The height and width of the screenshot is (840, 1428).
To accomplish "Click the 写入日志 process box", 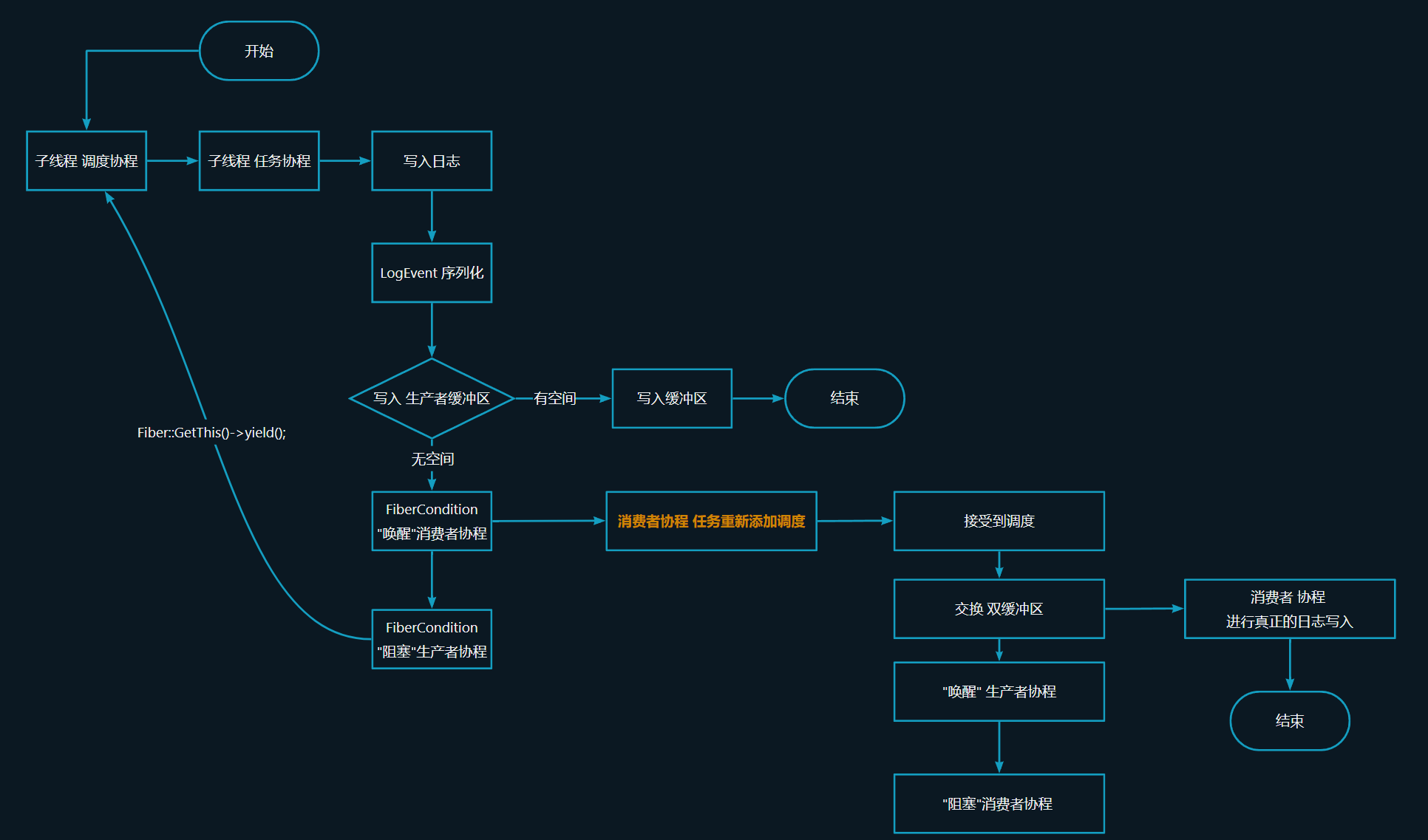I will point(432,161).
